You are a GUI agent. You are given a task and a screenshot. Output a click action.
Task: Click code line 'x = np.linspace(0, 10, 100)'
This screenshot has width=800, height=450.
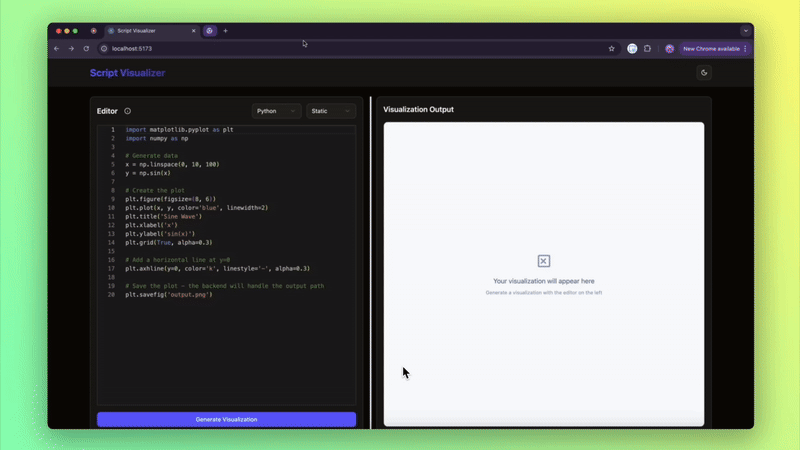172,164
